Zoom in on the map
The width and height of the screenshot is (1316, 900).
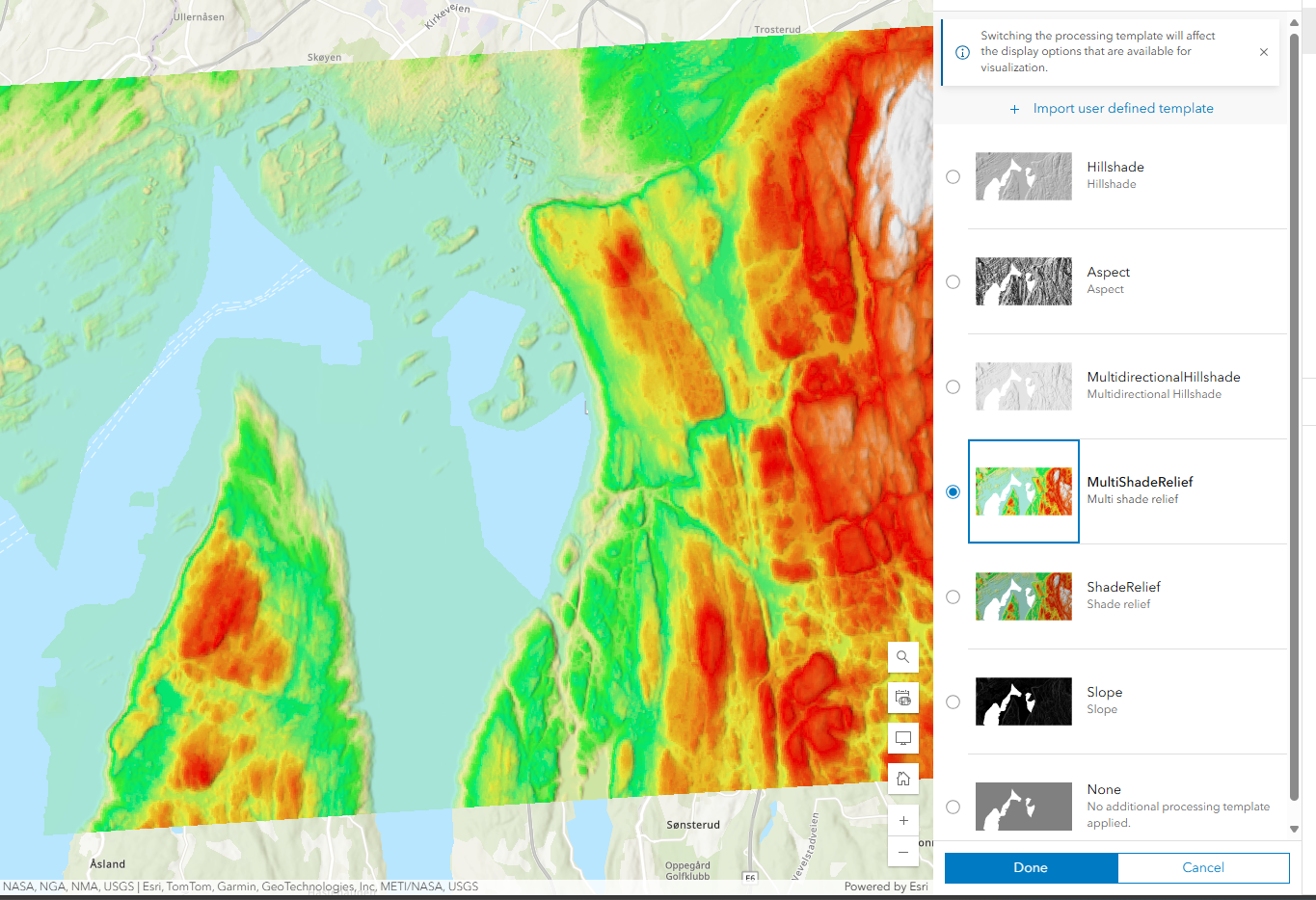click(902, 820)
